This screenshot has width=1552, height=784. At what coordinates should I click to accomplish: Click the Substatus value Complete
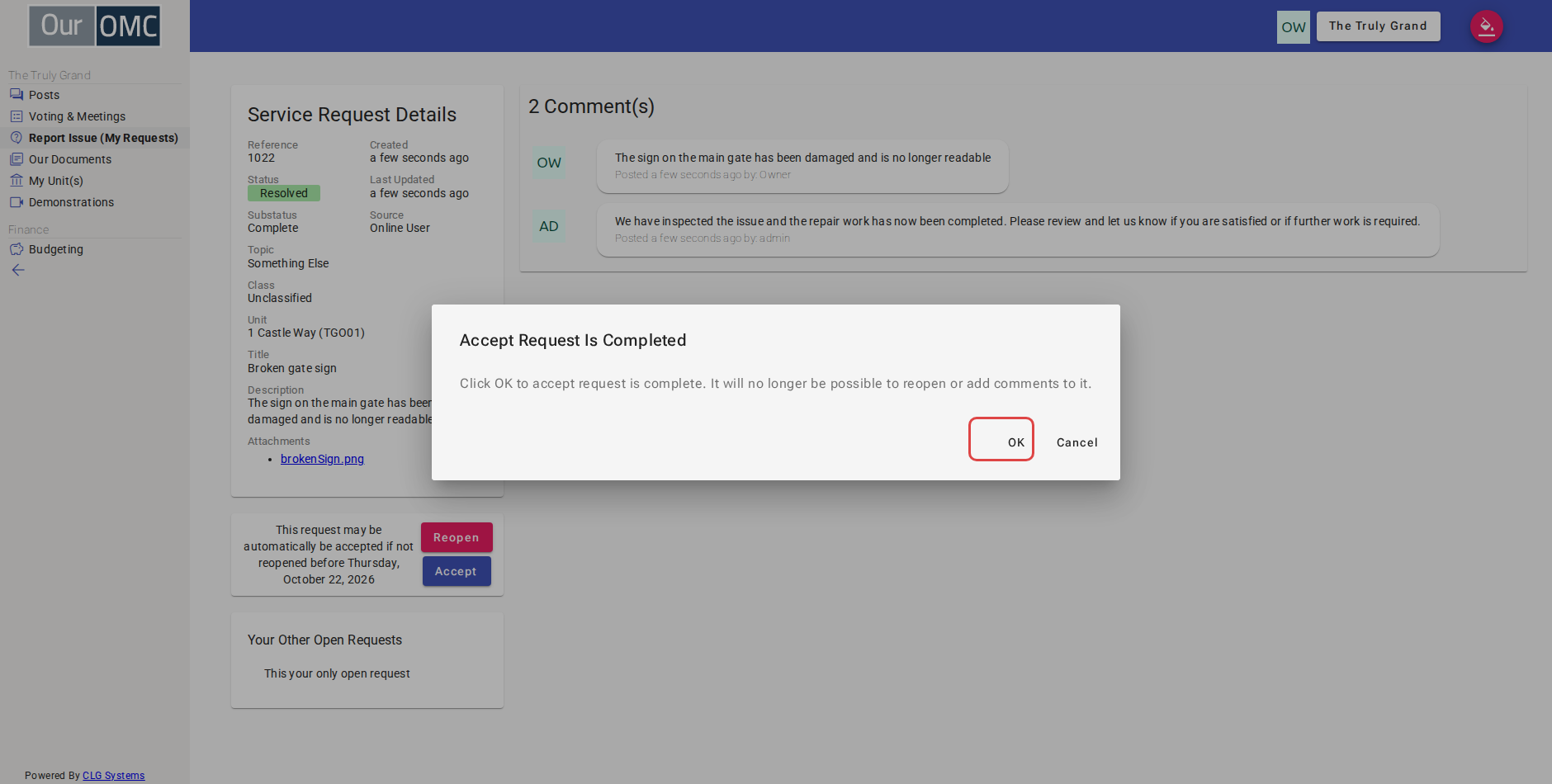[x=273, y=228]
